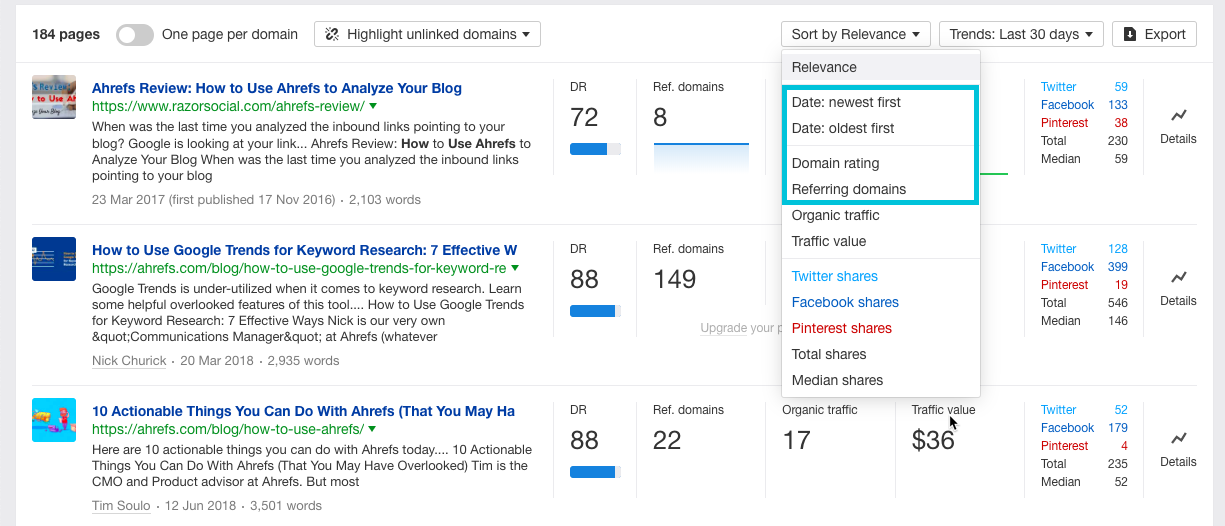Viewport: 1225px width, 526px height.
Task: Click the trend chart icon for Google Trends row
Action: pyautogui.click(x=1178, y=278)
